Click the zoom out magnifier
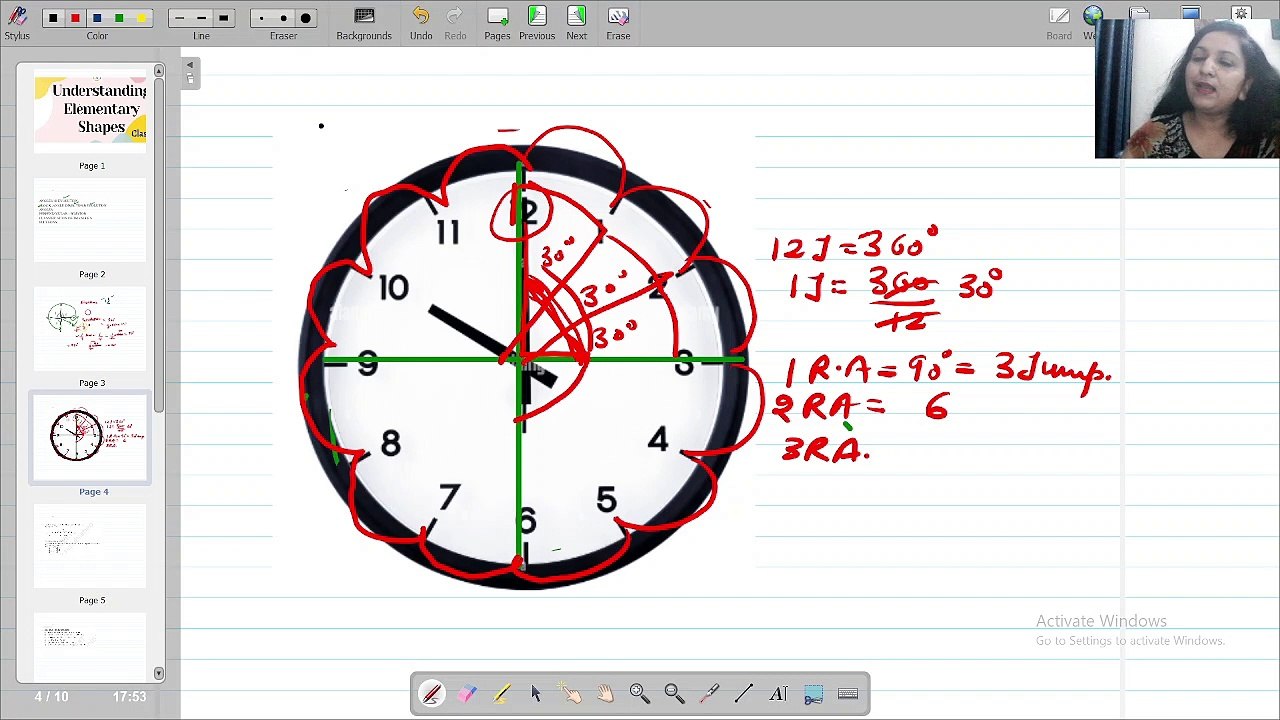Screen dimensions: 1280x720 [674, 694]
